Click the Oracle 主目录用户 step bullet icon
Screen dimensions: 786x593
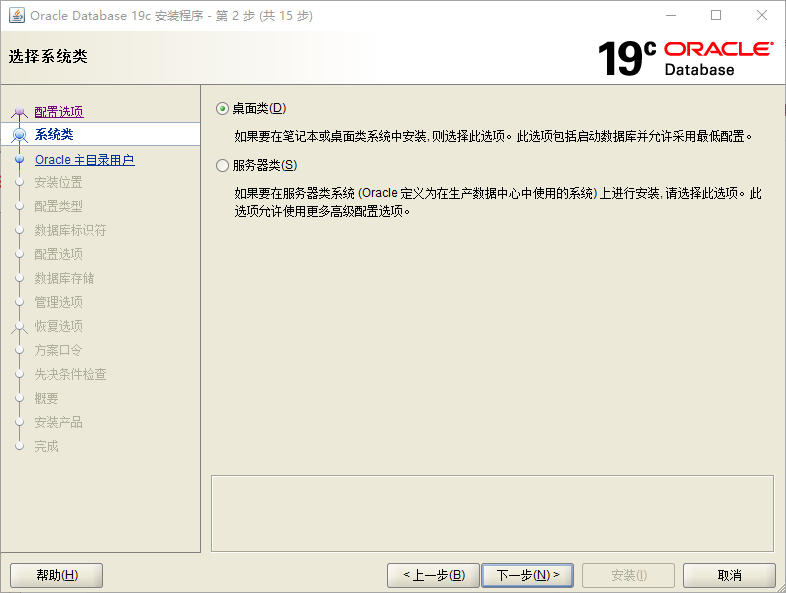point(20,159)
